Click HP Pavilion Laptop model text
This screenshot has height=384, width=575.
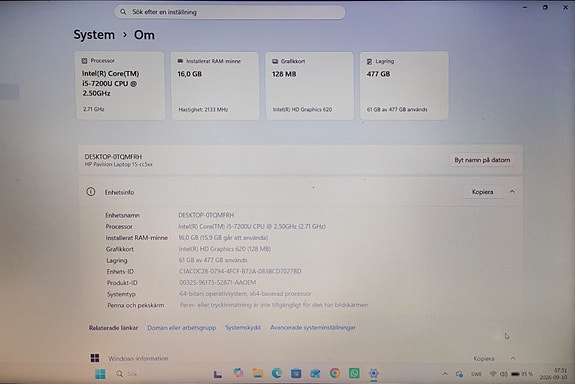tap(118, 165)
